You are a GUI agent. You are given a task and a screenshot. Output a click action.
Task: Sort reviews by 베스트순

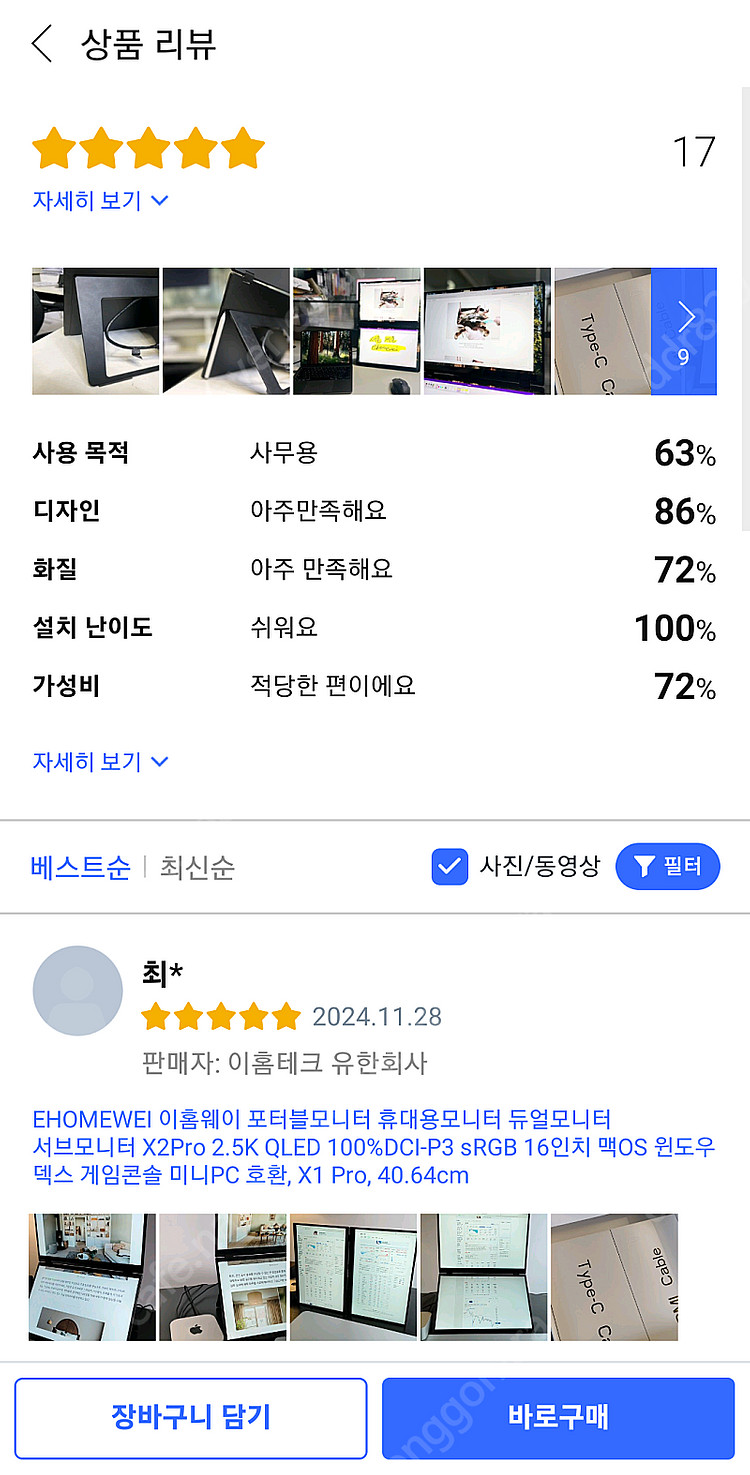point(80,867)
